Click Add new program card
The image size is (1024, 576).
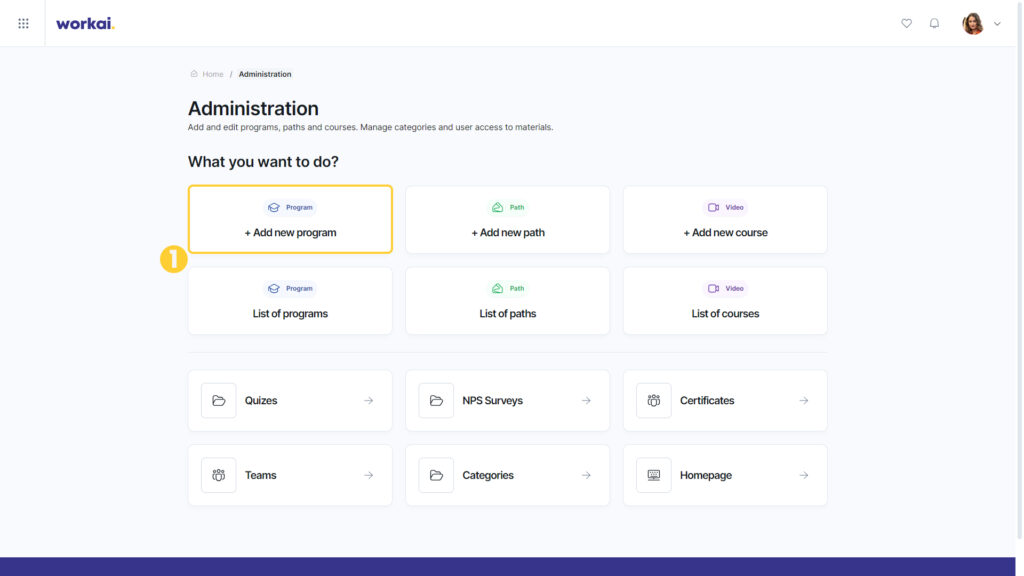(290, 219)
